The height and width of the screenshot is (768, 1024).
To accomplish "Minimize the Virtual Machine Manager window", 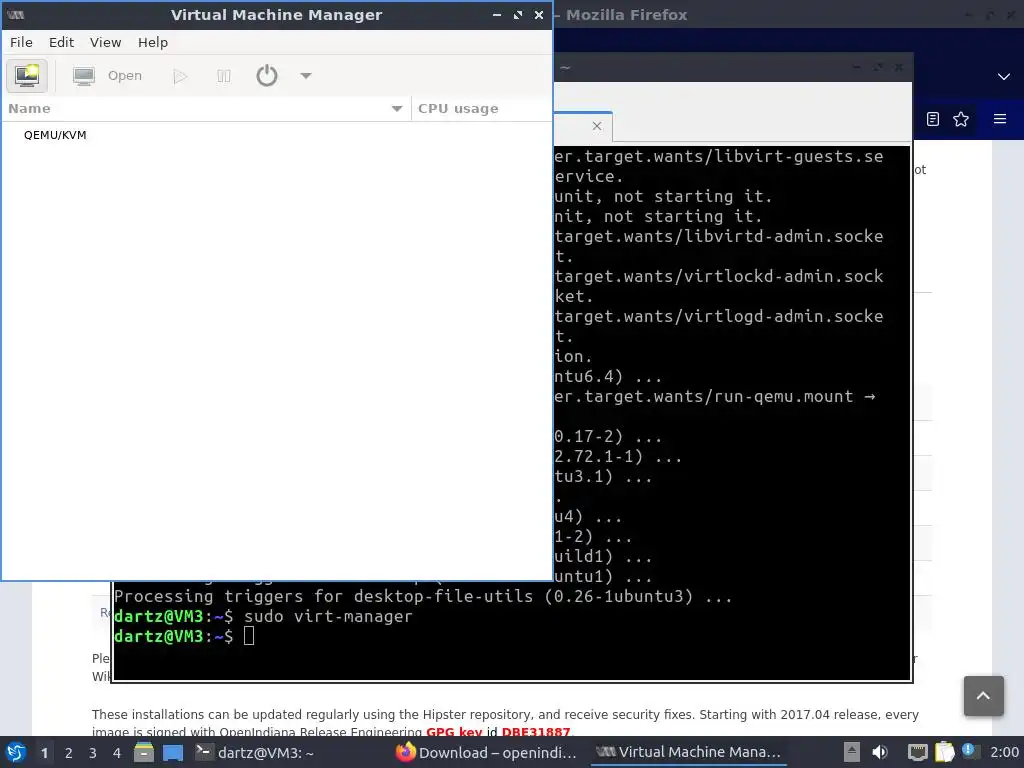I will 497,15.
